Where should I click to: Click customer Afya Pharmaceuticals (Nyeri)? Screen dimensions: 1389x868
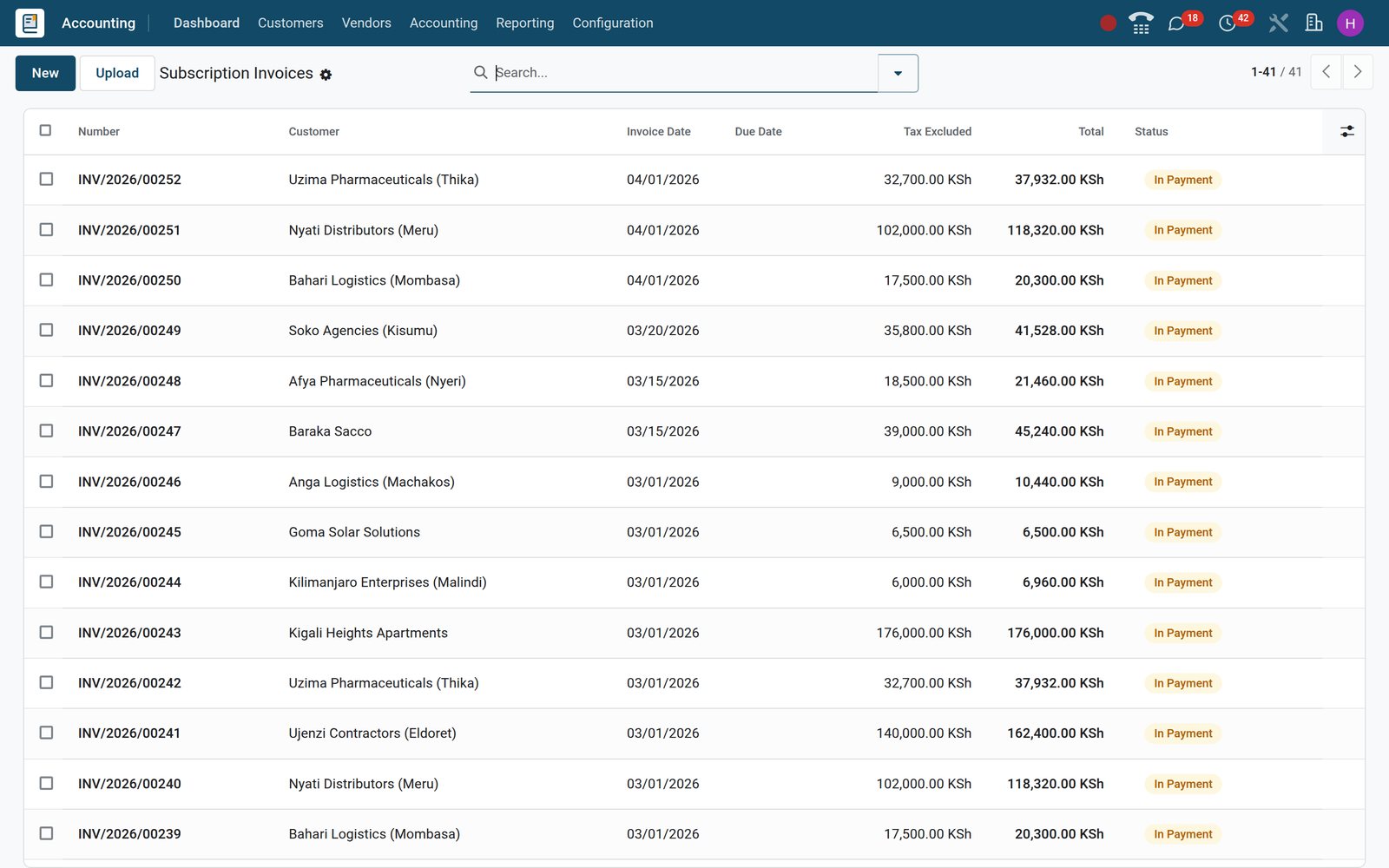[377, 381]
